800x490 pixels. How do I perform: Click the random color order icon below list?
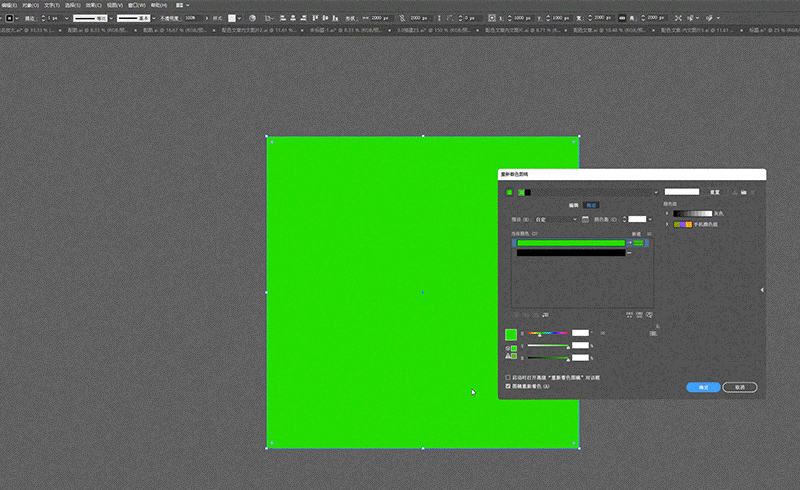[x=629, y=315]
